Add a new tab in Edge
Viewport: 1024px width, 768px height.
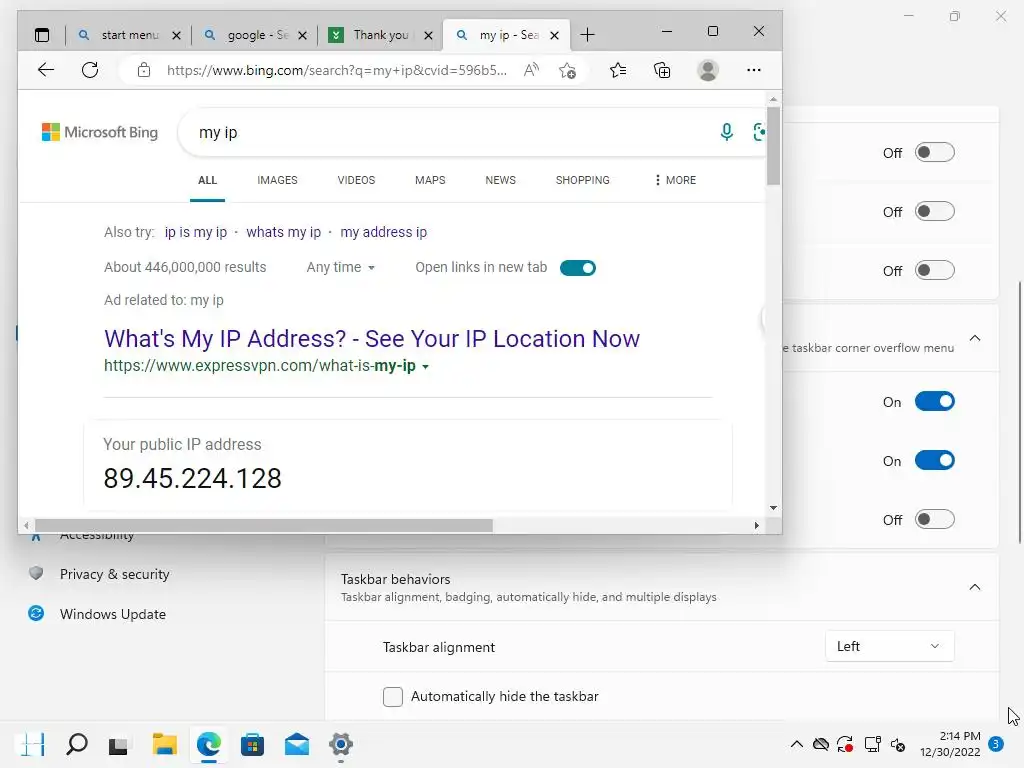(587, 35)
